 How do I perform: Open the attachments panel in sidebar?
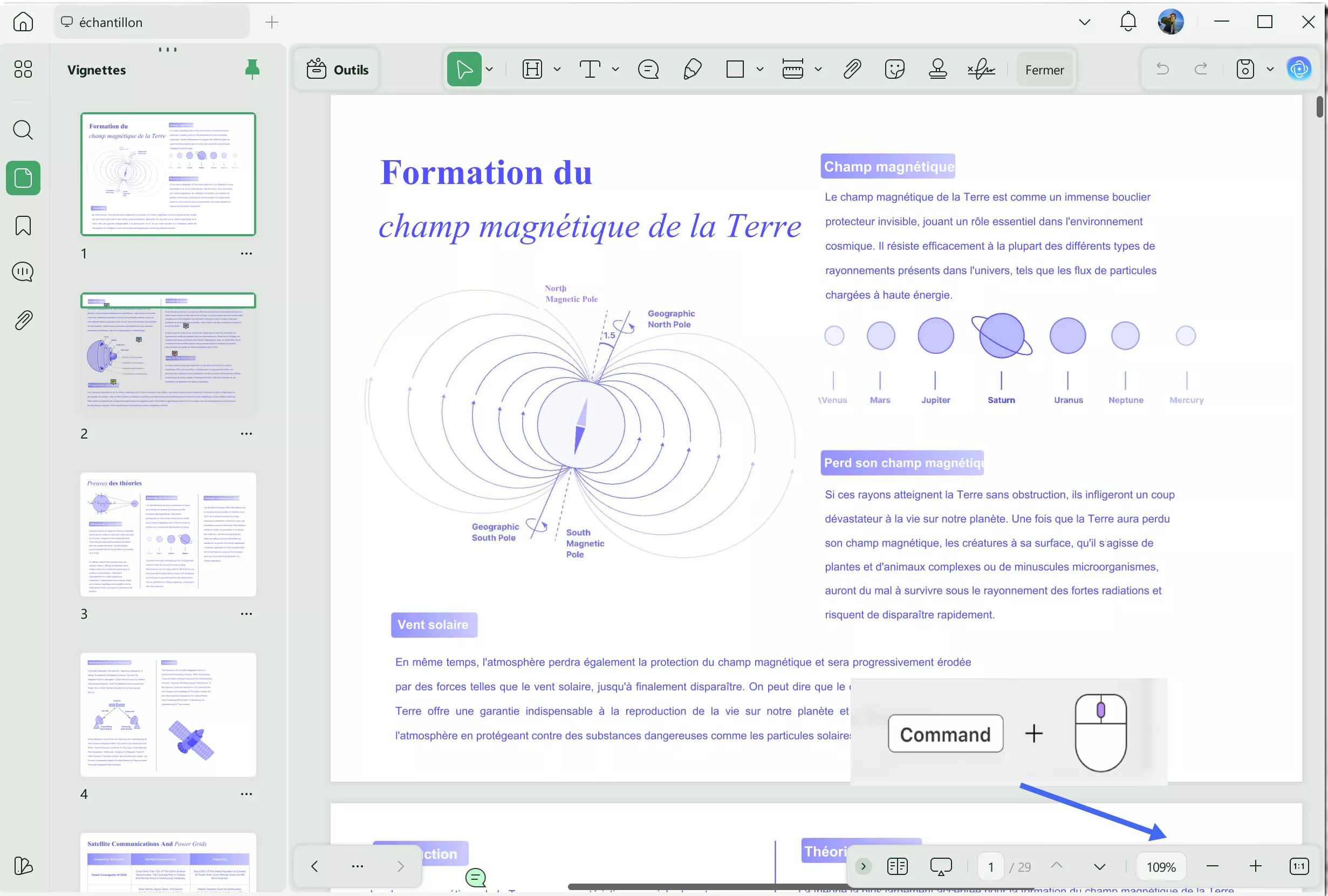click(23, 320)
